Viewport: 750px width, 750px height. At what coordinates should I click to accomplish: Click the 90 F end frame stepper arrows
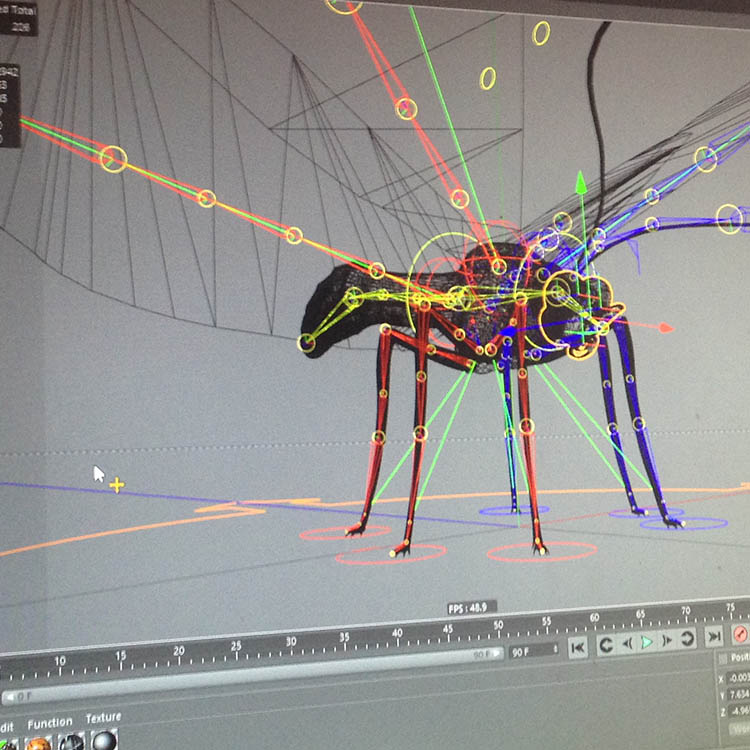pos(555,650)
